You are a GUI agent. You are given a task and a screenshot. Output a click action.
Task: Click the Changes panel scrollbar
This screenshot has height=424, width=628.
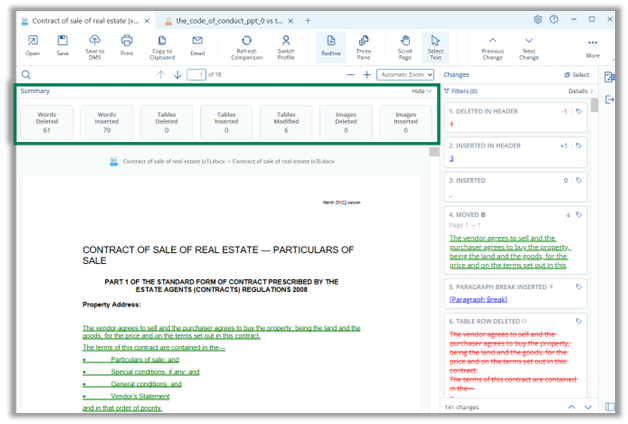coord(595,105)
